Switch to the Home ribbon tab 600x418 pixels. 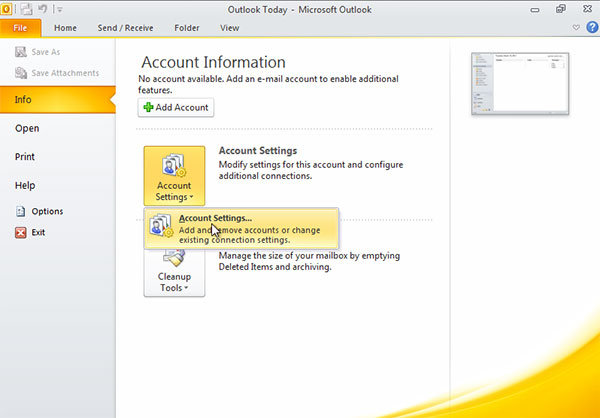click(65, 28)
